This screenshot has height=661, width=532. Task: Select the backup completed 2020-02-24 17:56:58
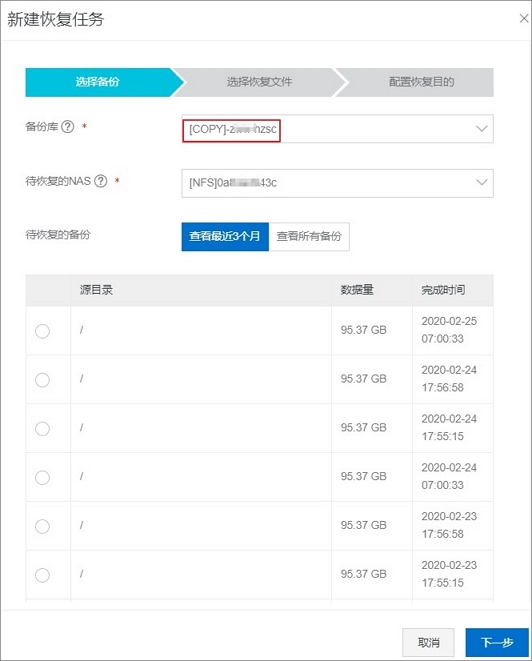(42, 380)
